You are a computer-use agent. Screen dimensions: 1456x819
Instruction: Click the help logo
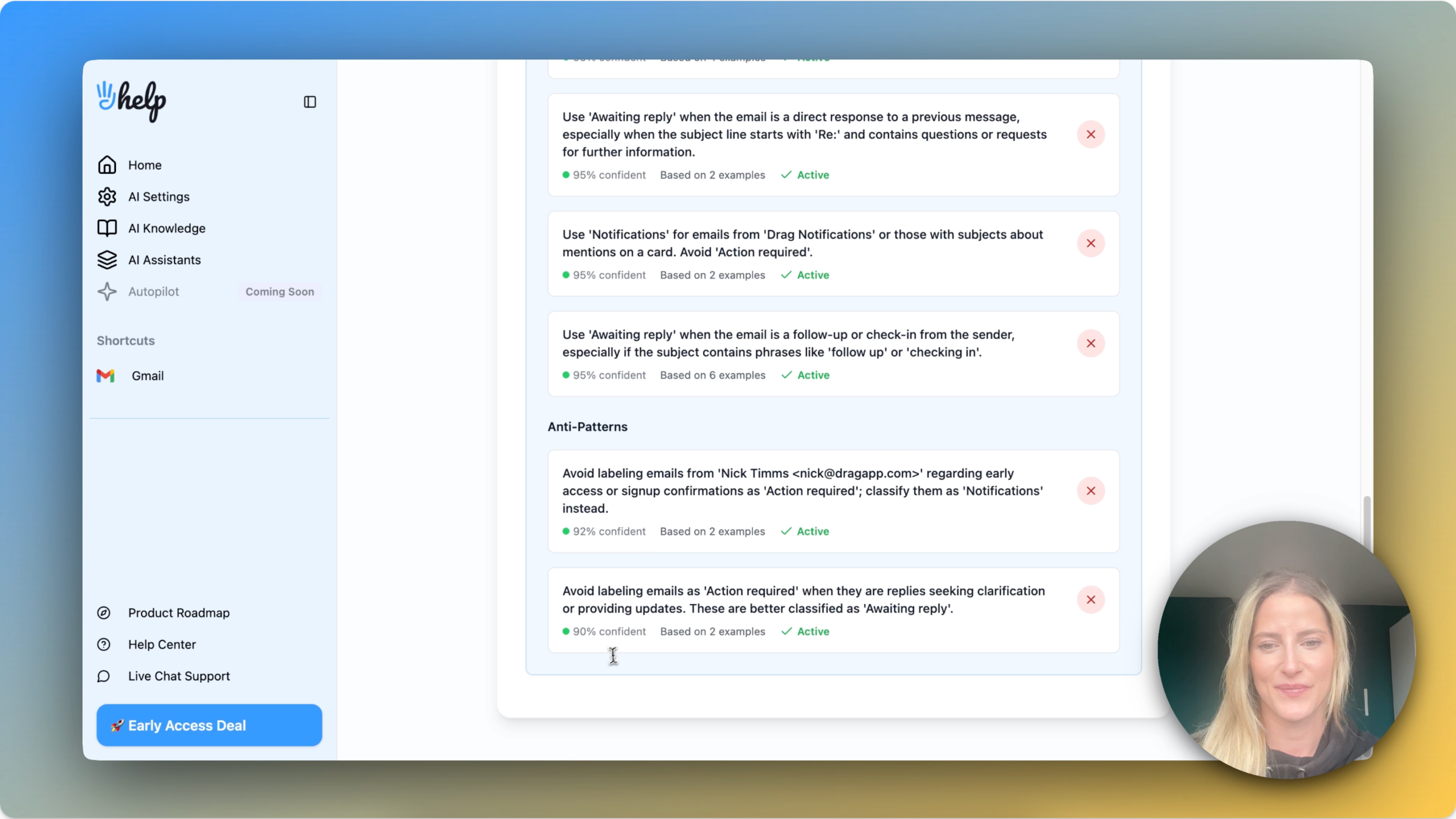click(131, 101)
